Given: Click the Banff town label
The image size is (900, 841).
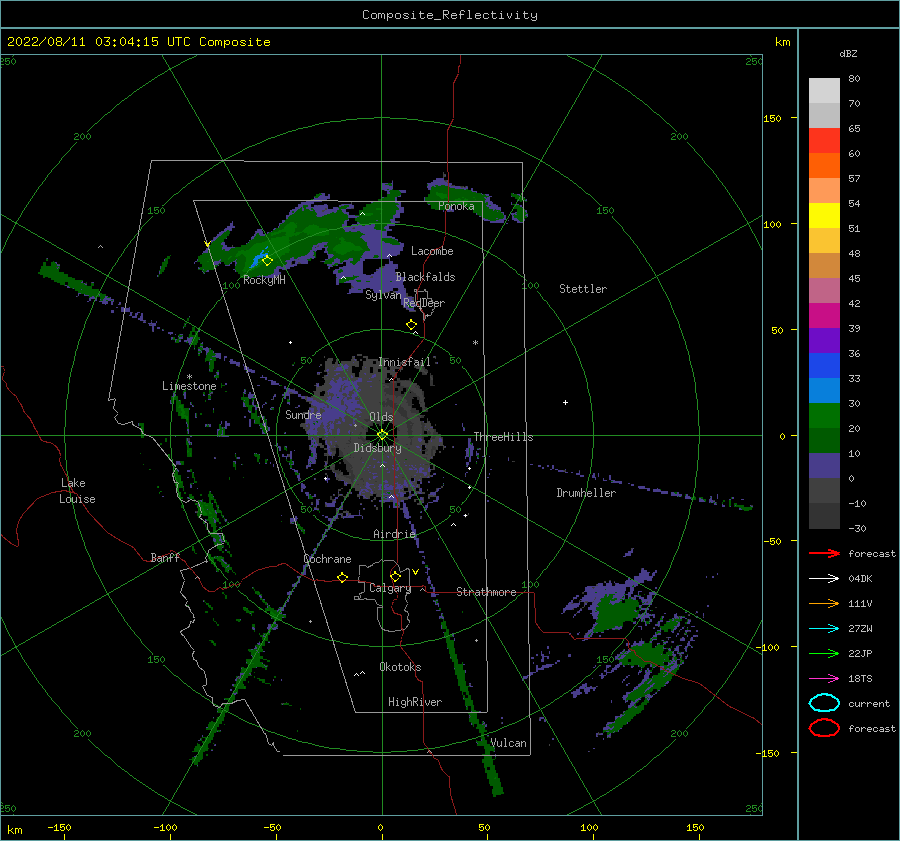Looking at the screenshot, I should point(165,557).
